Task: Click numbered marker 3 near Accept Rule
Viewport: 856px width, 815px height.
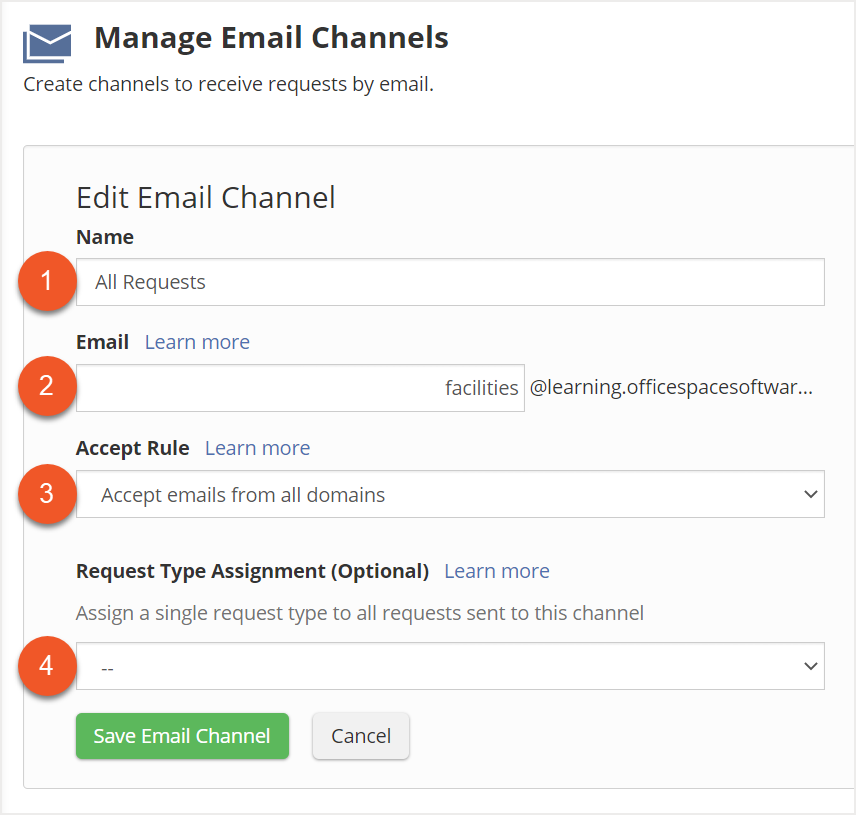Action: point(46,493)
